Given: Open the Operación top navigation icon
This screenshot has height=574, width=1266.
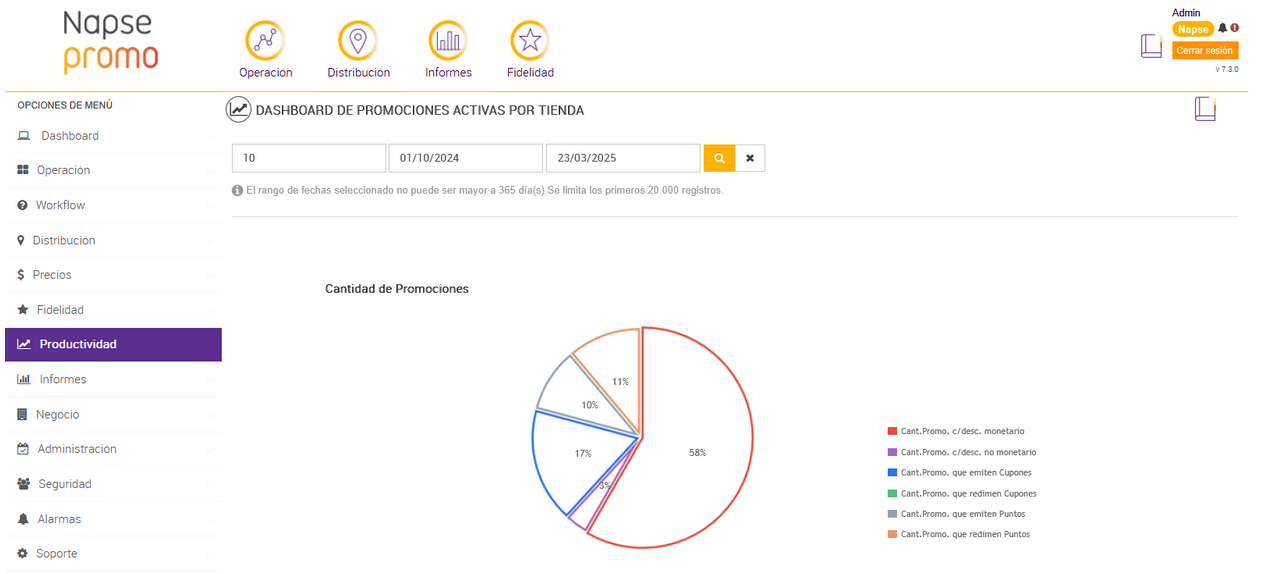Looking at the screenshot, I should point(265,41).
